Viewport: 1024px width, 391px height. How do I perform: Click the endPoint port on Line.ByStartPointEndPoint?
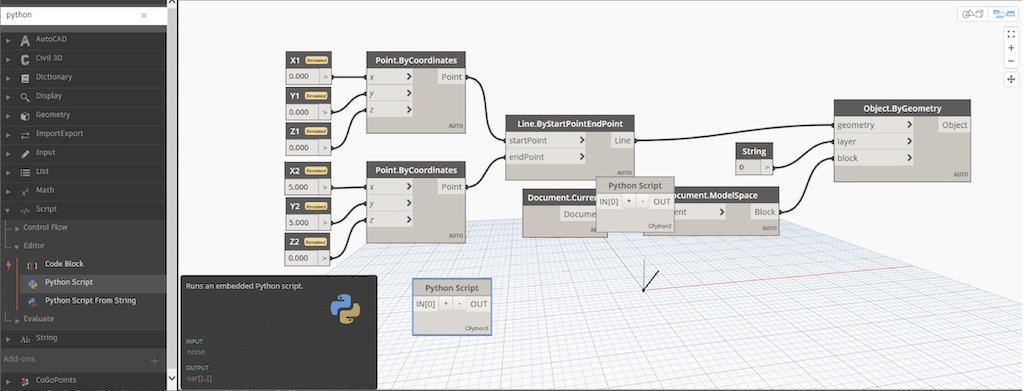click(x=546, y=157)
